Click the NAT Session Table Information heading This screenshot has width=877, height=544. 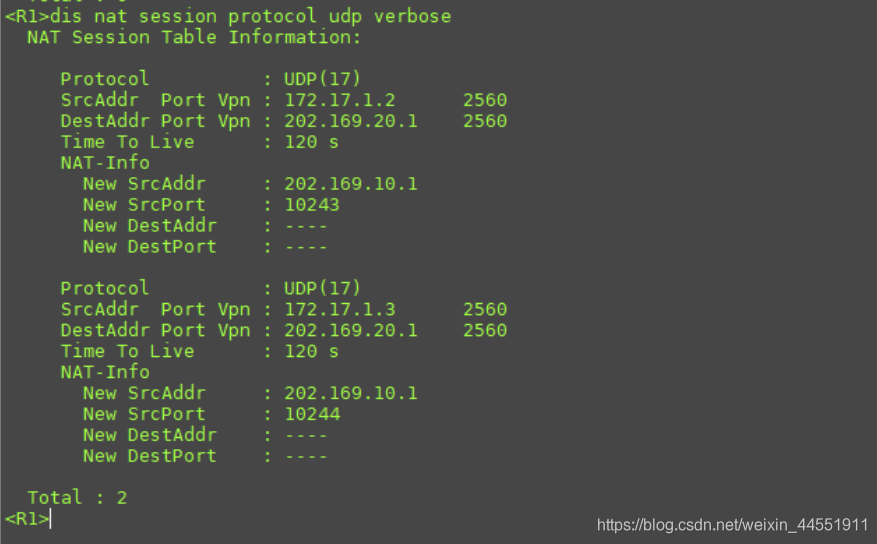(x=194, y=37)
